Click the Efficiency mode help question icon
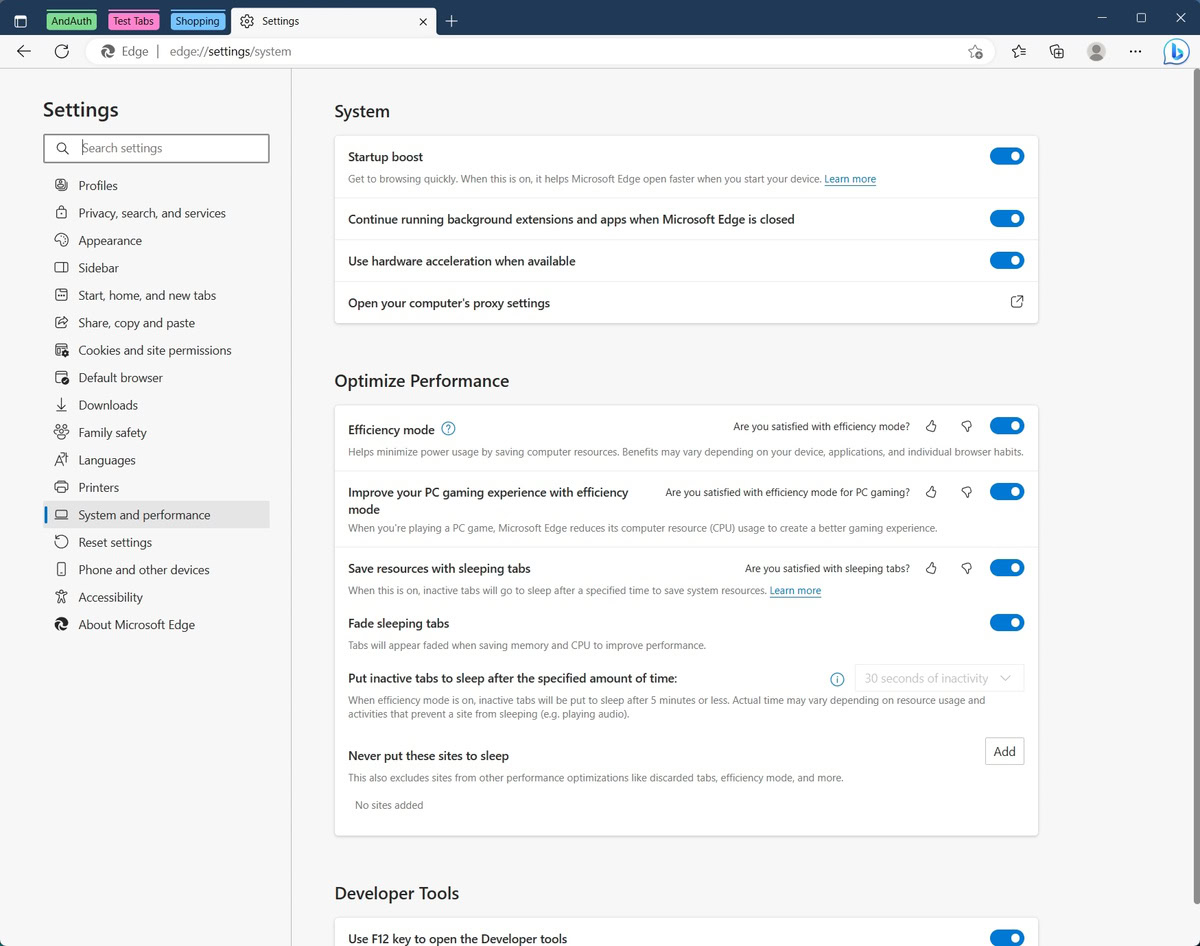This screenshot has width=1200, height=946. click(448, 429)
